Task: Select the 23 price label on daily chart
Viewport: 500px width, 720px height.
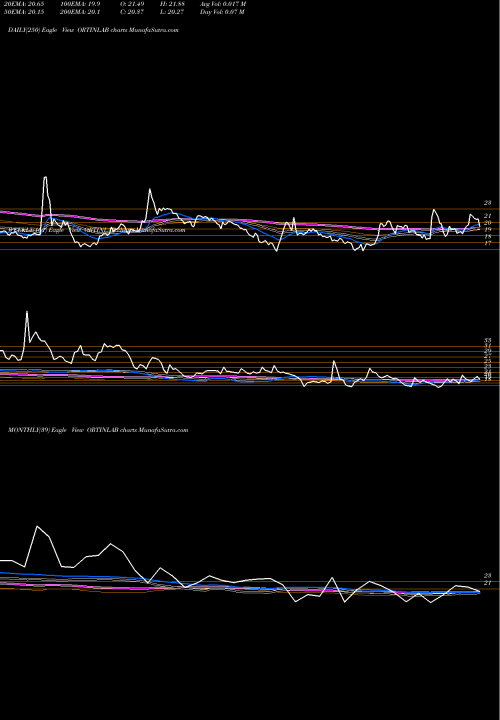Action: click(488, 202)
